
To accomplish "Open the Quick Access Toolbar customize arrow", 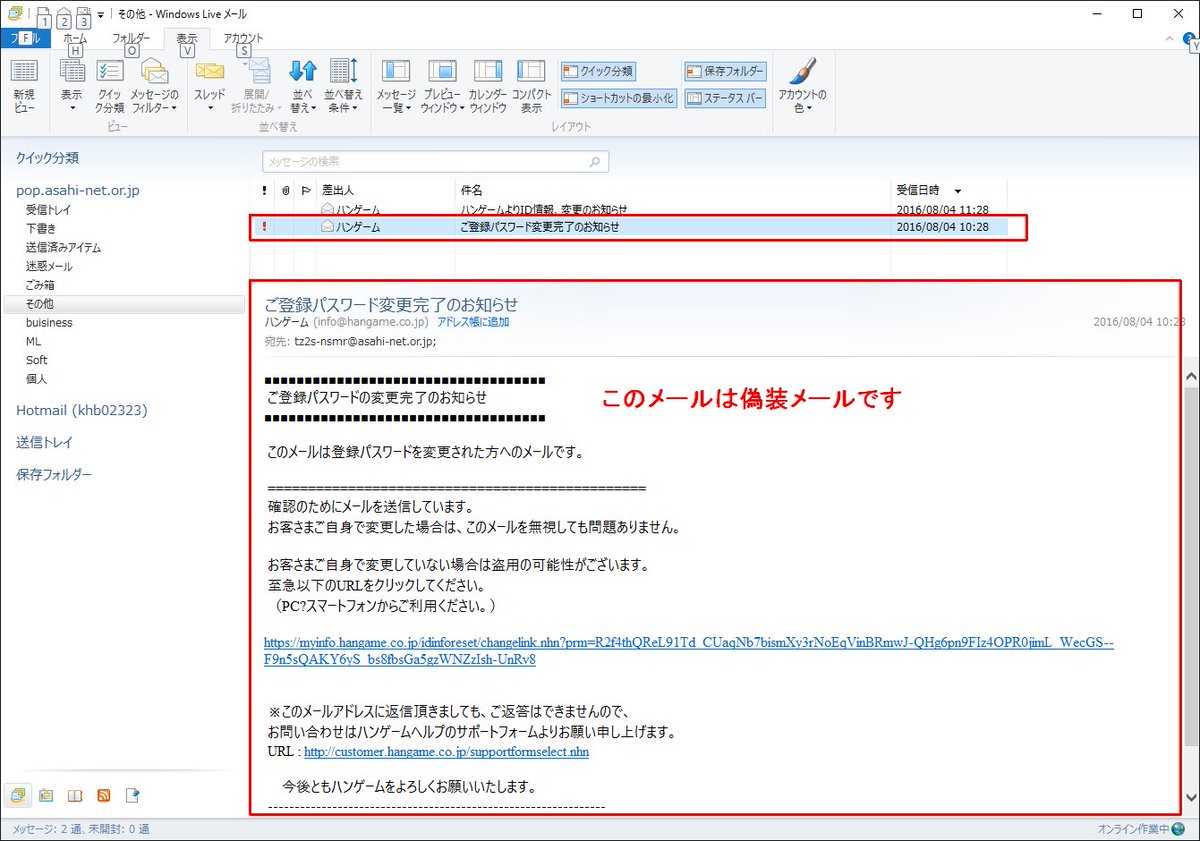I will pos(101,14).
